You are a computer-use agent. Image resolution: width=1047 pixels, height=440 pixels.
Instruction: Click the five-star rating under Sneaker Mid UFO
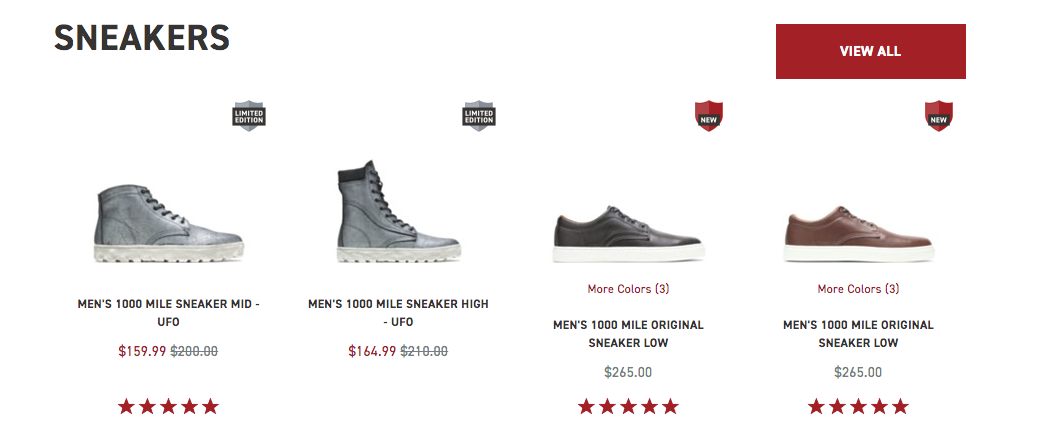coord(168,406)
